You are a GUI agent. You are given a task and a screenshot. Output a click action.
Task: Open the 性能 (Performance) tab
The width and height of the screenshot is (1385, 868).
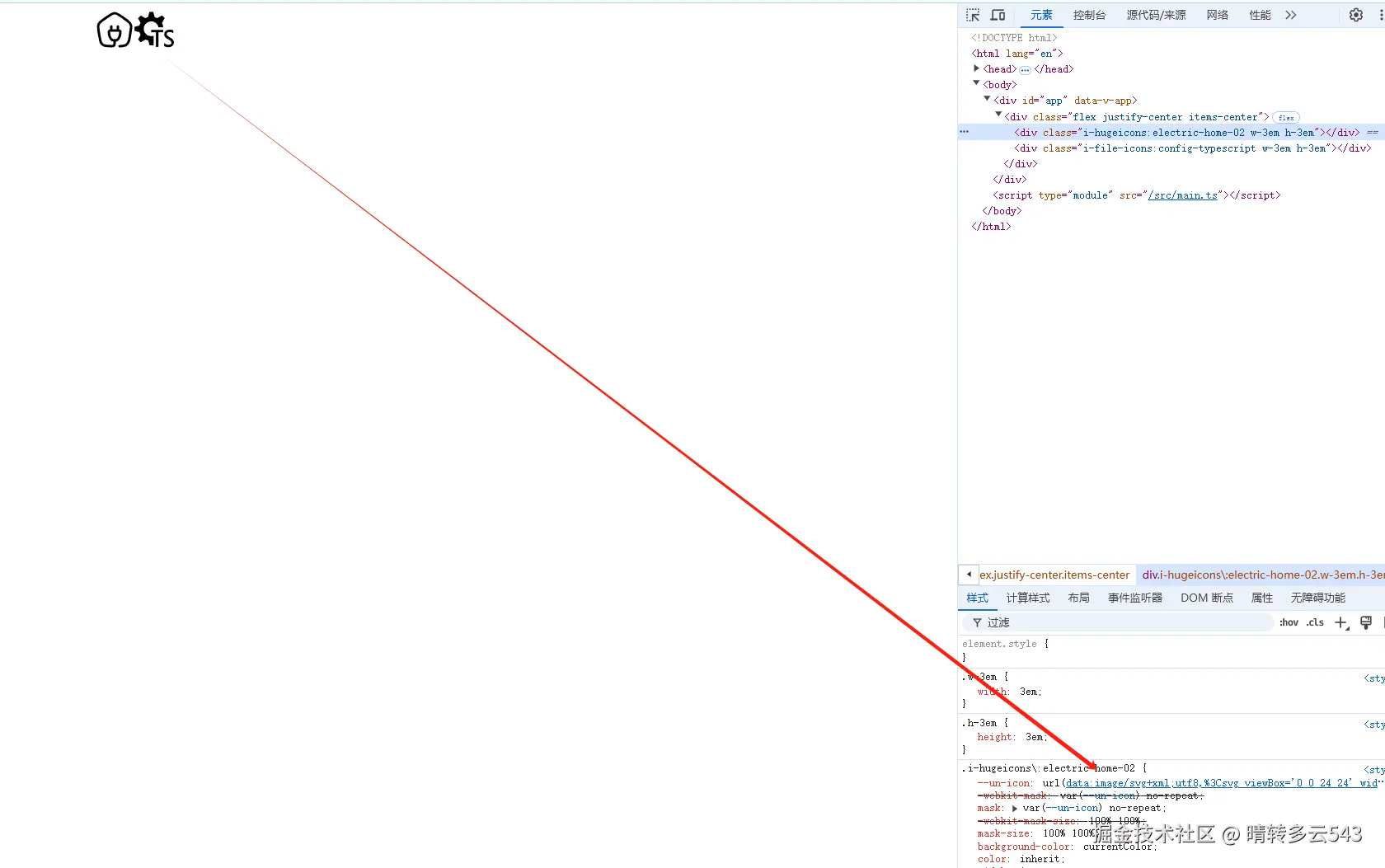[x=1260, y=15]
